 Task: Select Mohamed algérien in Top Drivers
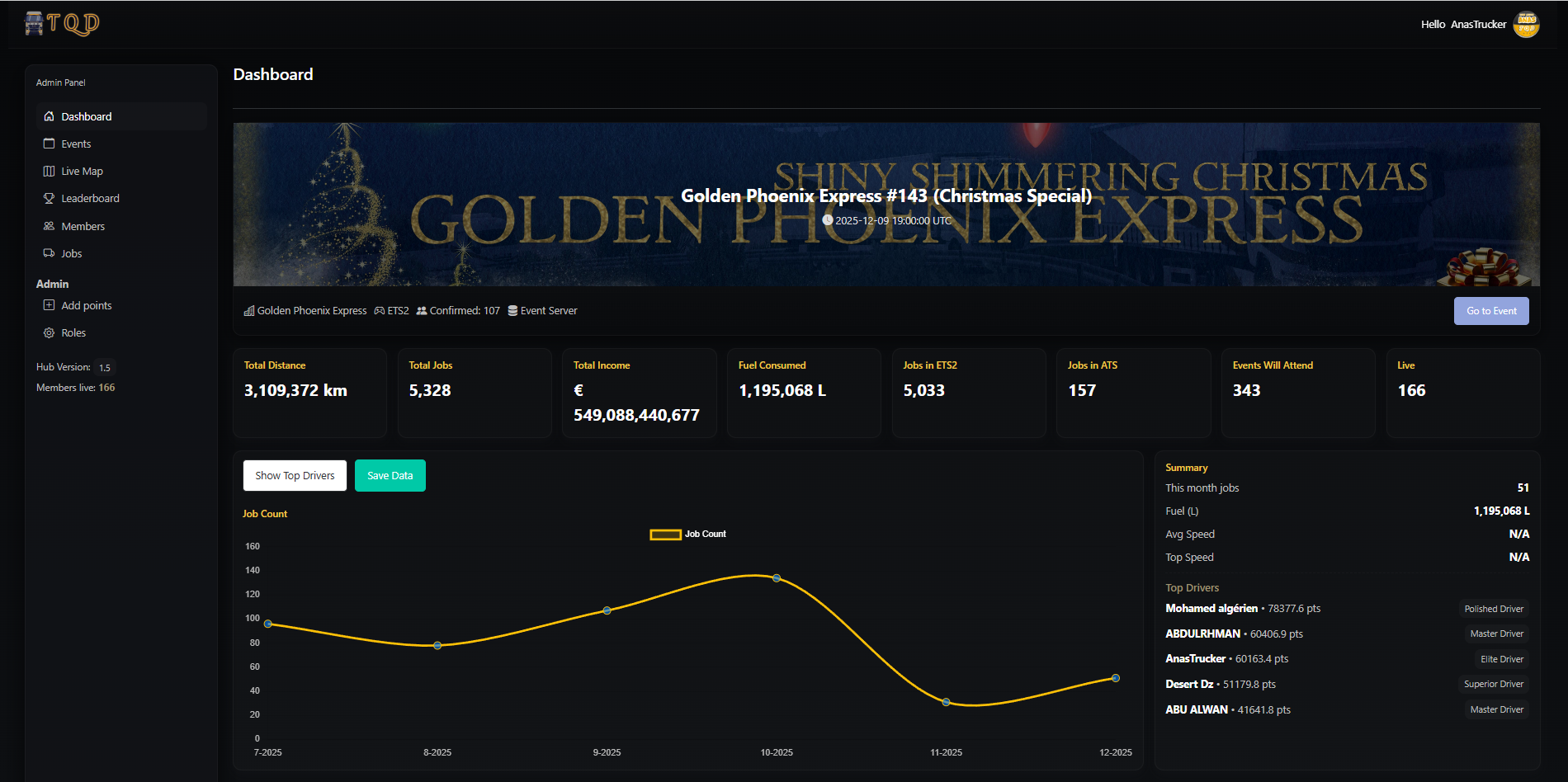coord(1211,609)
